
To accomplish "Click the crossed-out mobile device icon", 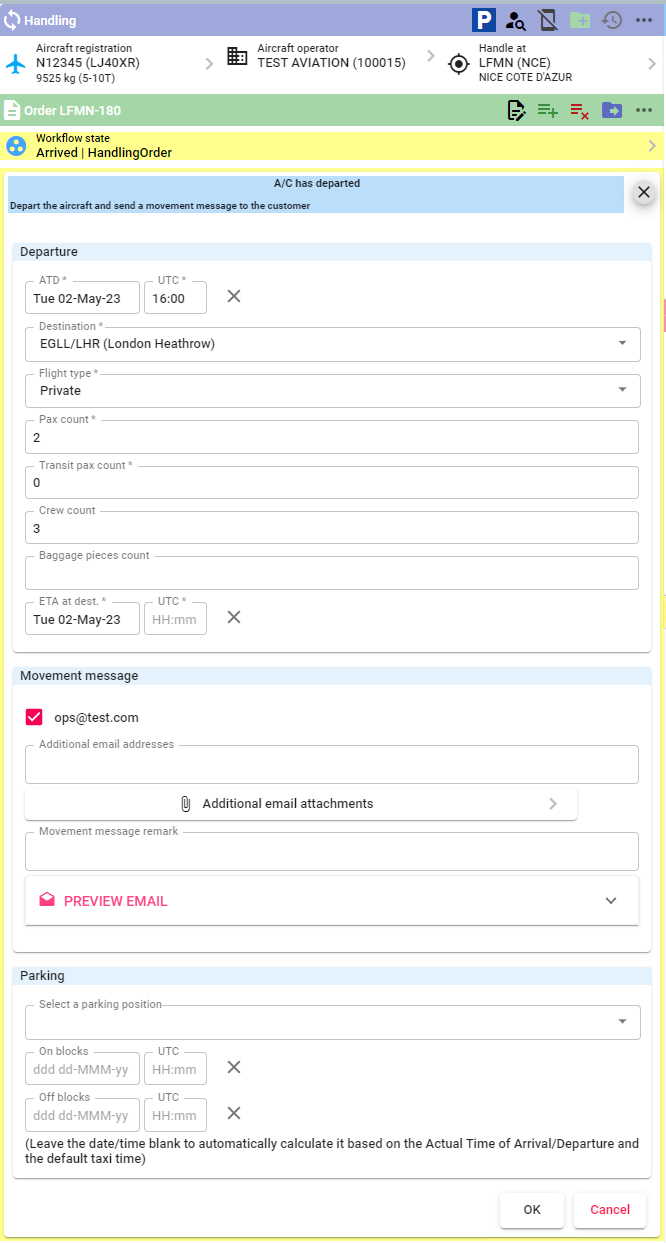I will click(547, 20).
